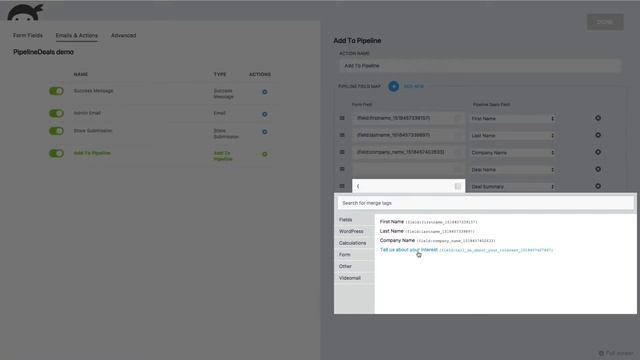
Task: Grab drag handle of First Name mapping row
Action: click(342, 118)
